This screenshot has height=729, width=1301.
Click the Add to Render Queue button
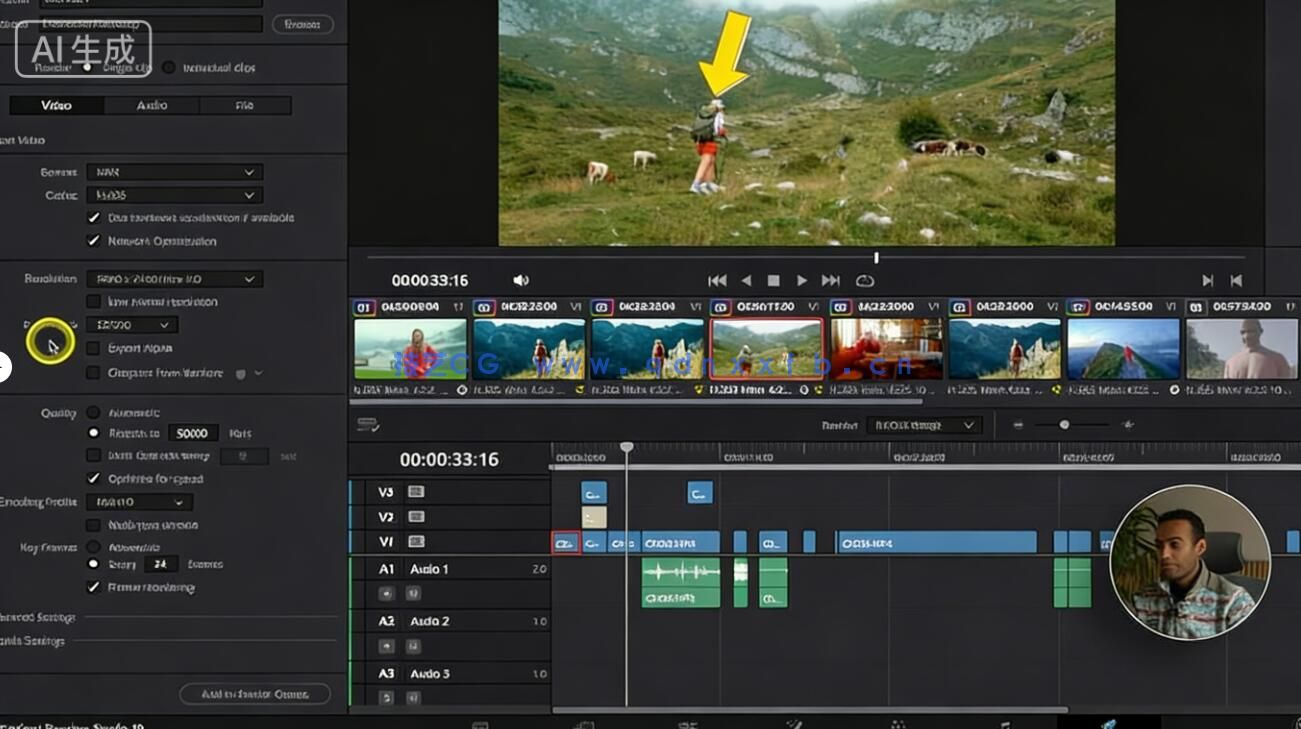pyautogui.click(x=254, y=693)
